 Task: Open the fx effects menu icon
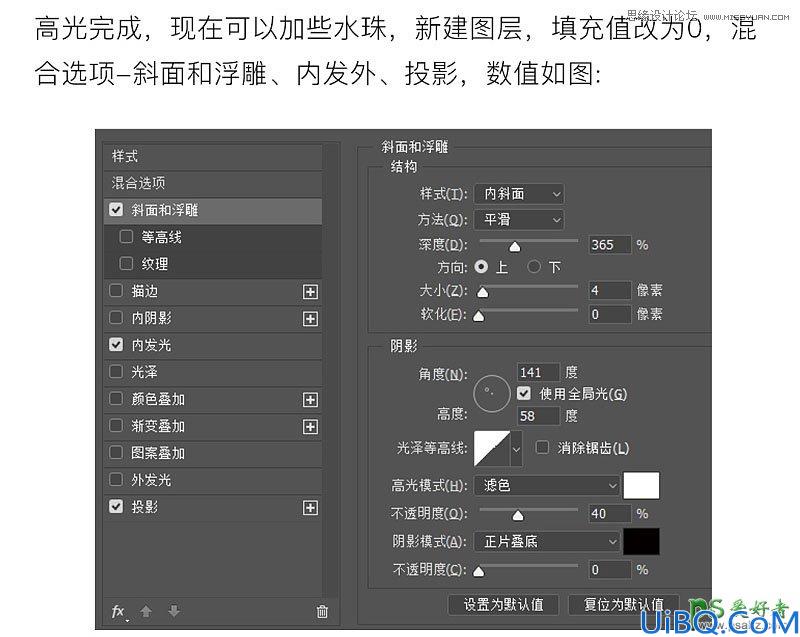pos(118,611)
